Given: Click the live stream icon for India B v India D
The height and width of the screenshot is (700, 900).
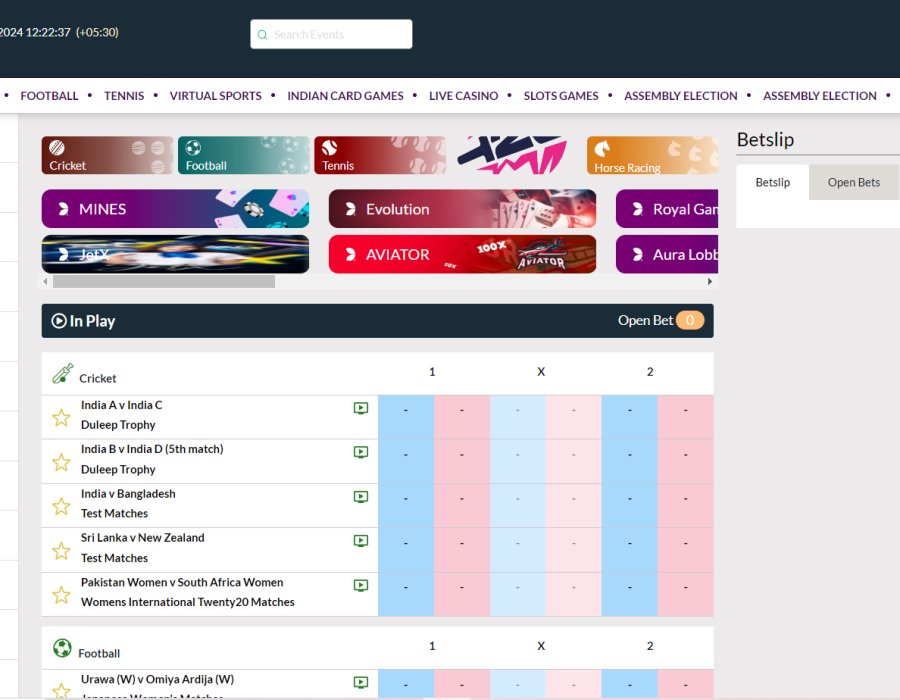Looking at the screenshot, I should coord(361,452).
